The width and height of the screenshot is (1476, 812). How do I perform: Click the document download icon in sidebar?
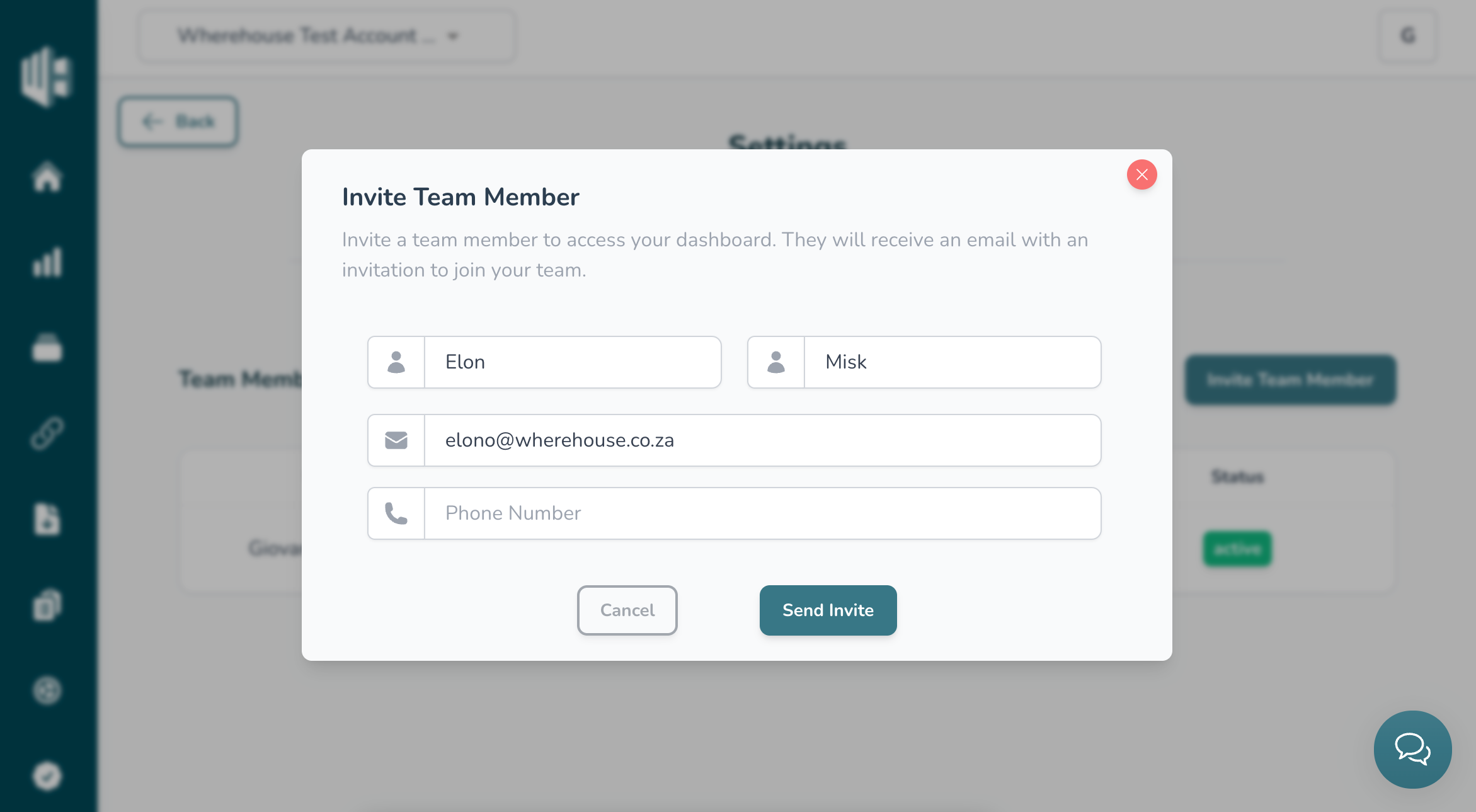pyautogui.click(x=47, y=519)
